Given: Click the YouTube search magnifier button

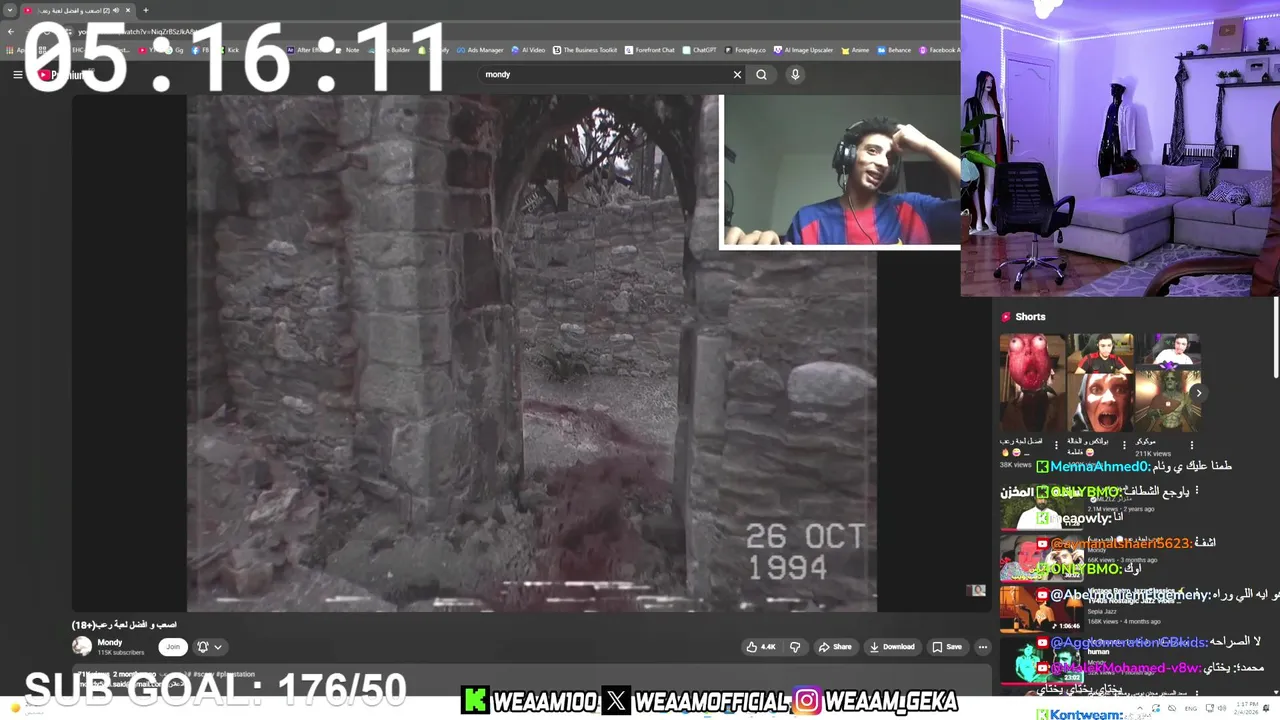Looking at the screenshot, I should 762,74.
